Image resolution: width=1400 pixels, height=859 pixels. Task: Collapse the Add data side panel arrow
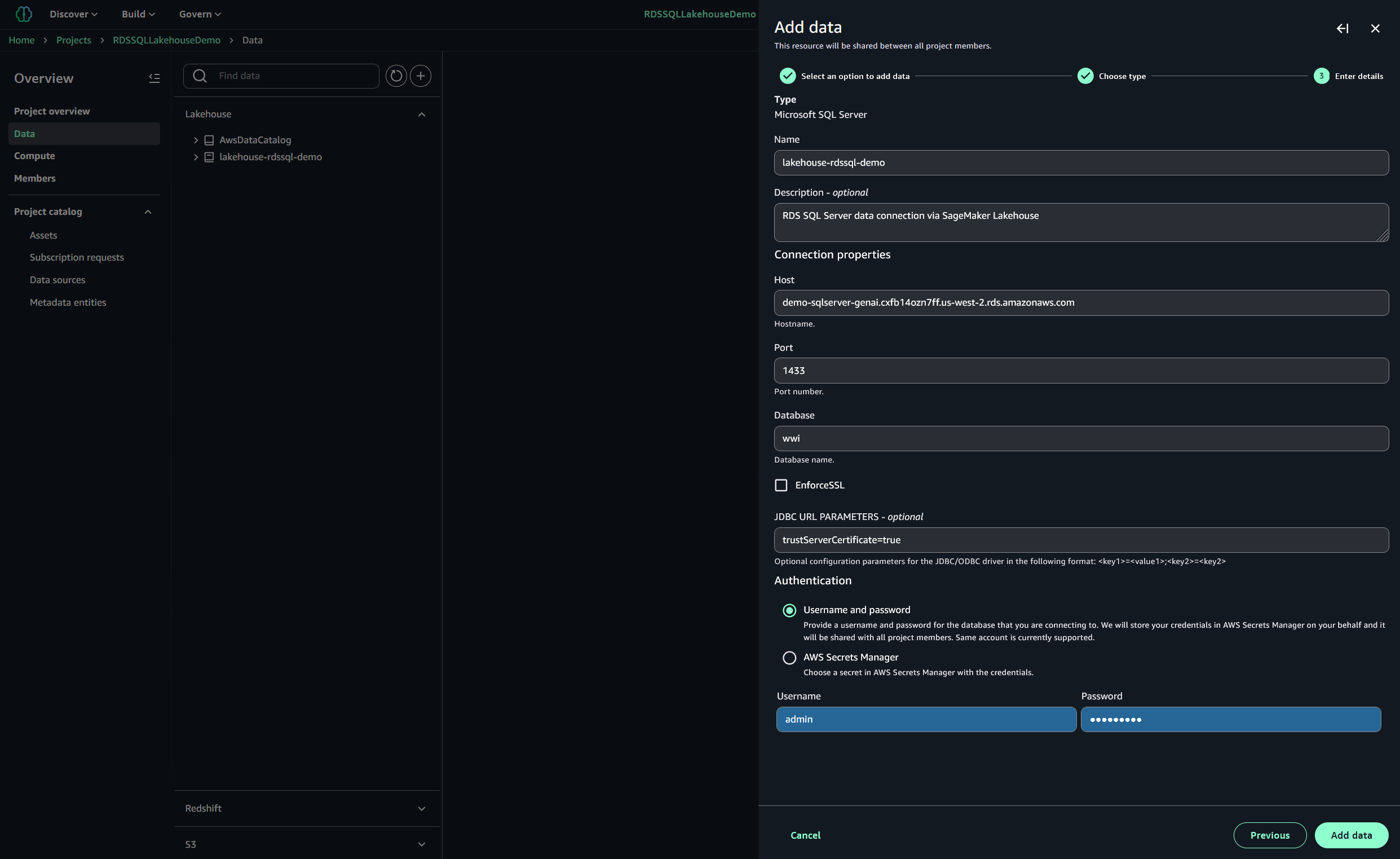[1342, 28]
